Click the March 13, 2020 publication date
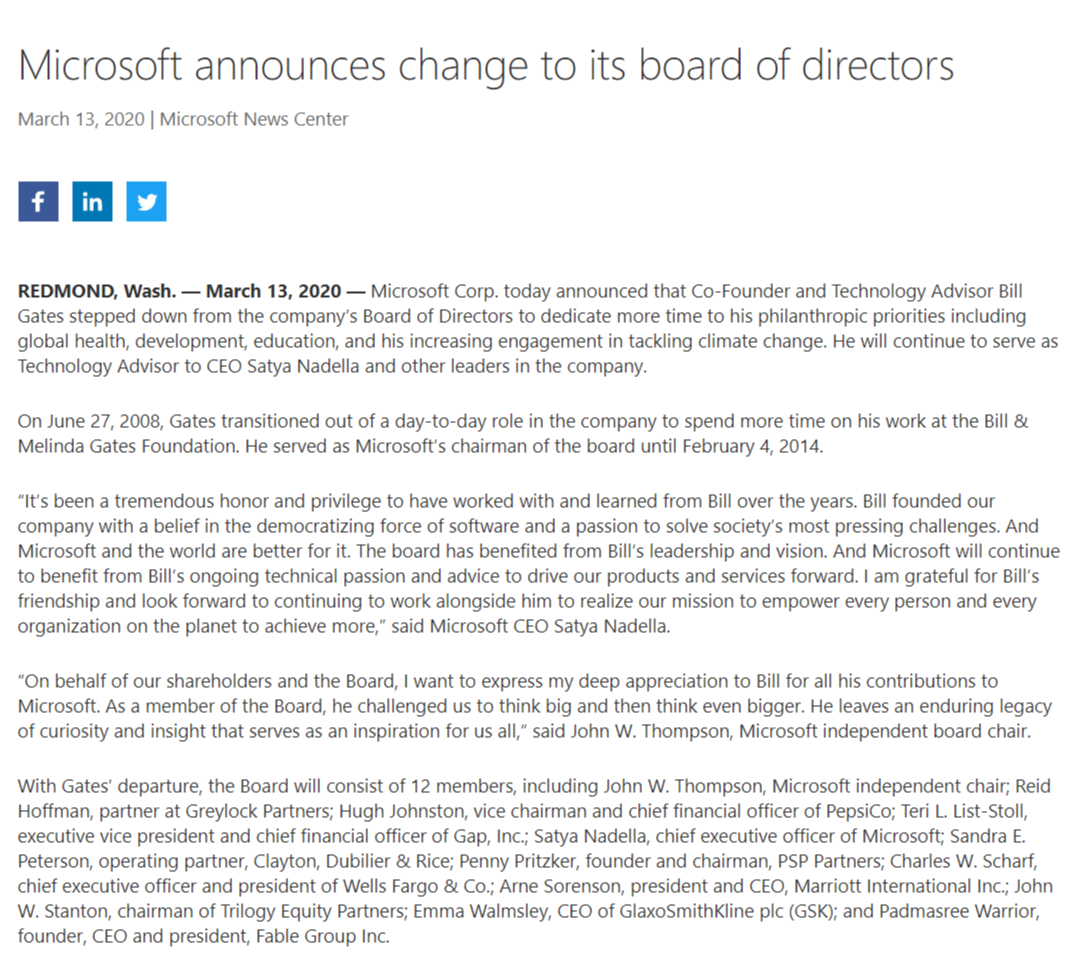The height and width of the screenshot is (961, 1077). (81, 119)
